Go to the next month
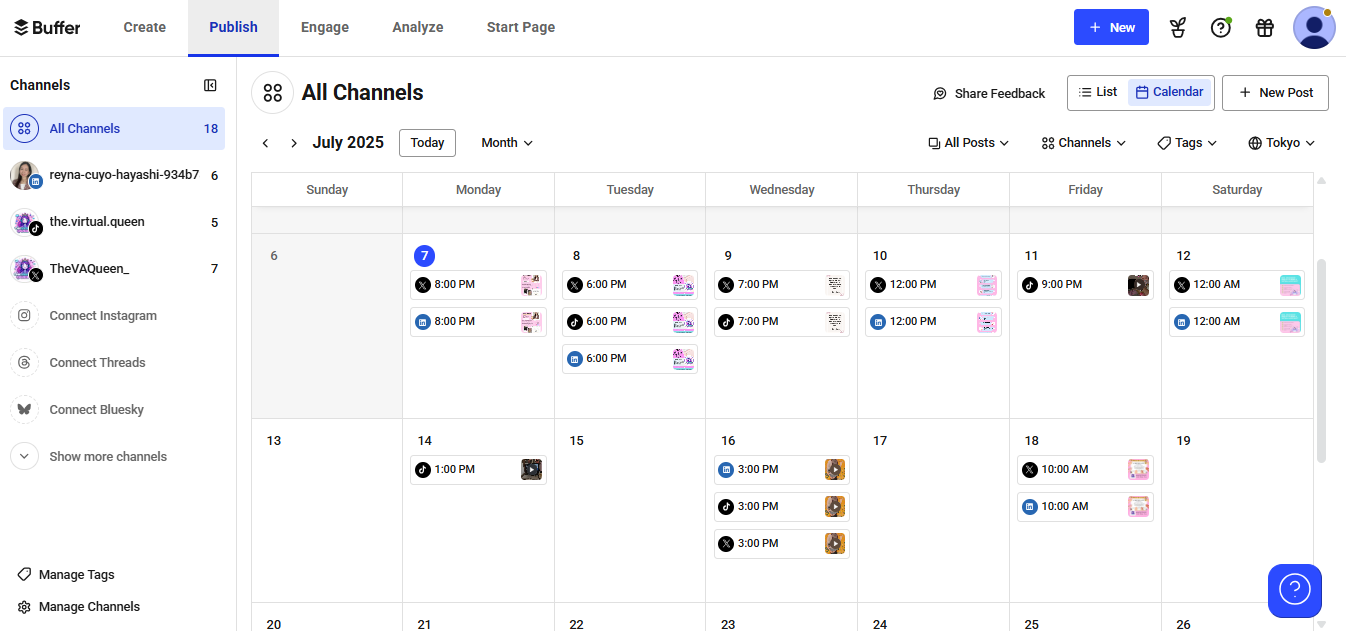Viewport: 1346px width, 631px height. pos(294,143)
